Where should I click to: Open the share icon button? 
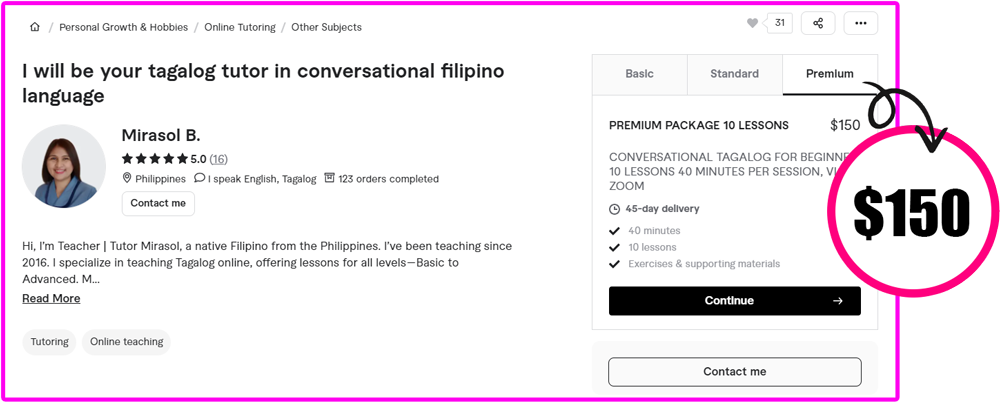click(x=818, y=24)
